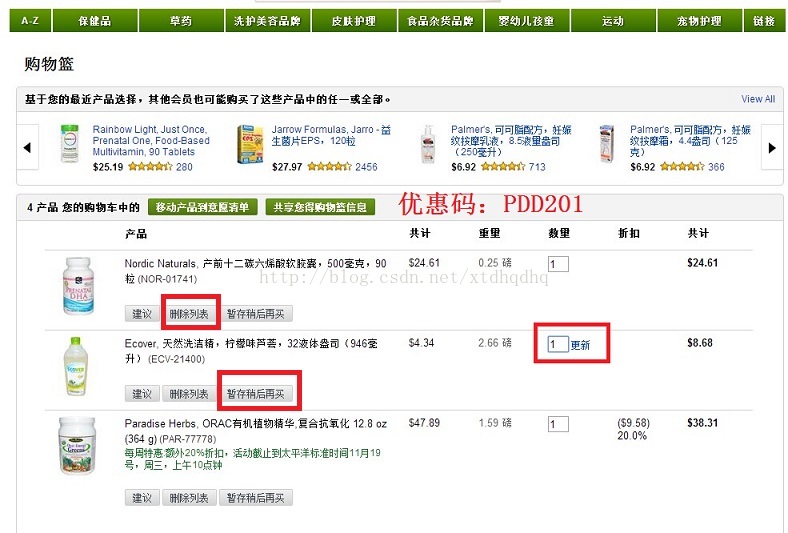
Task: Open Rainbow Light Prenatal One product link
Action: [x=151, y=141]
